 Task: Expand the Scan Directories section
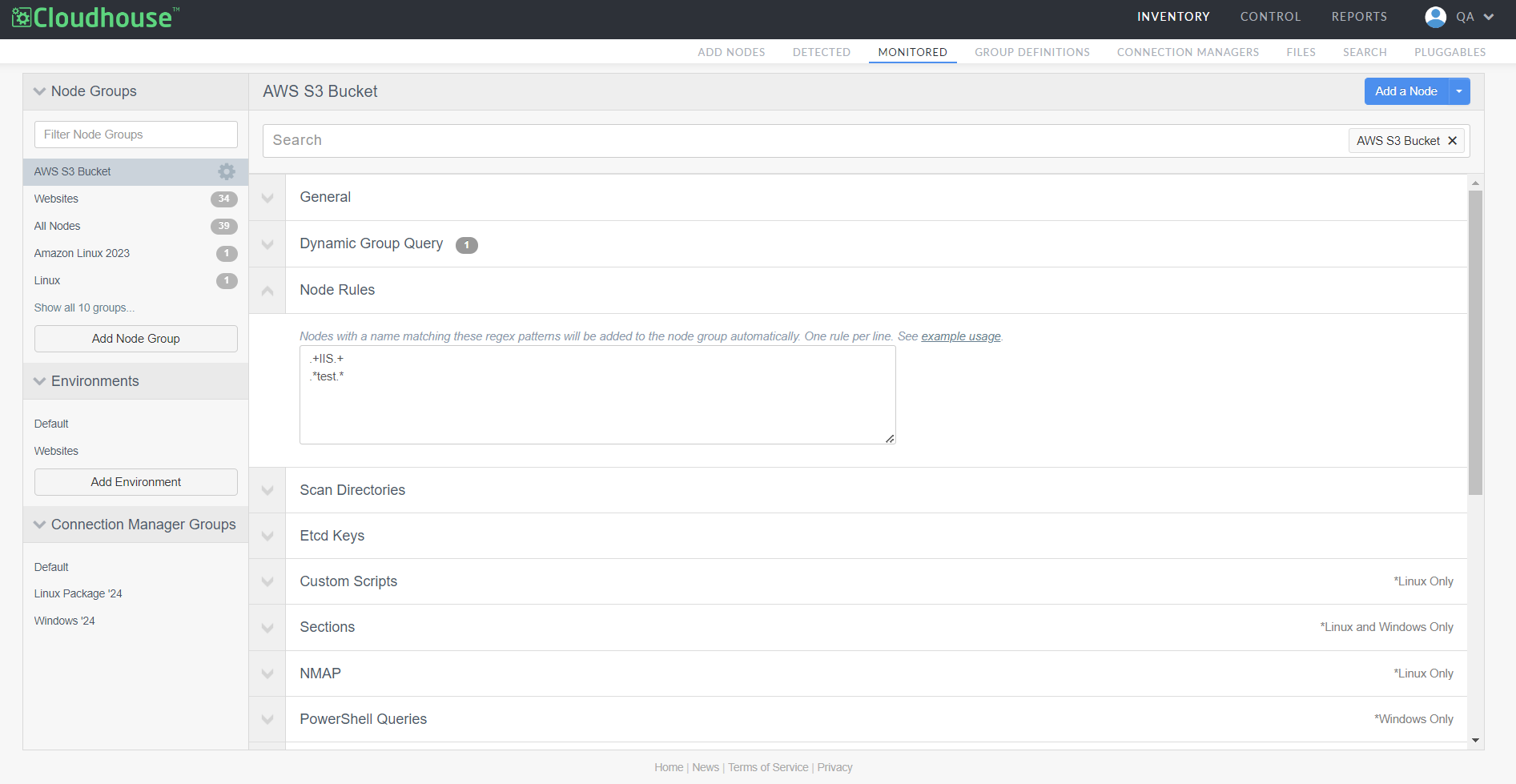click(267, 490)
